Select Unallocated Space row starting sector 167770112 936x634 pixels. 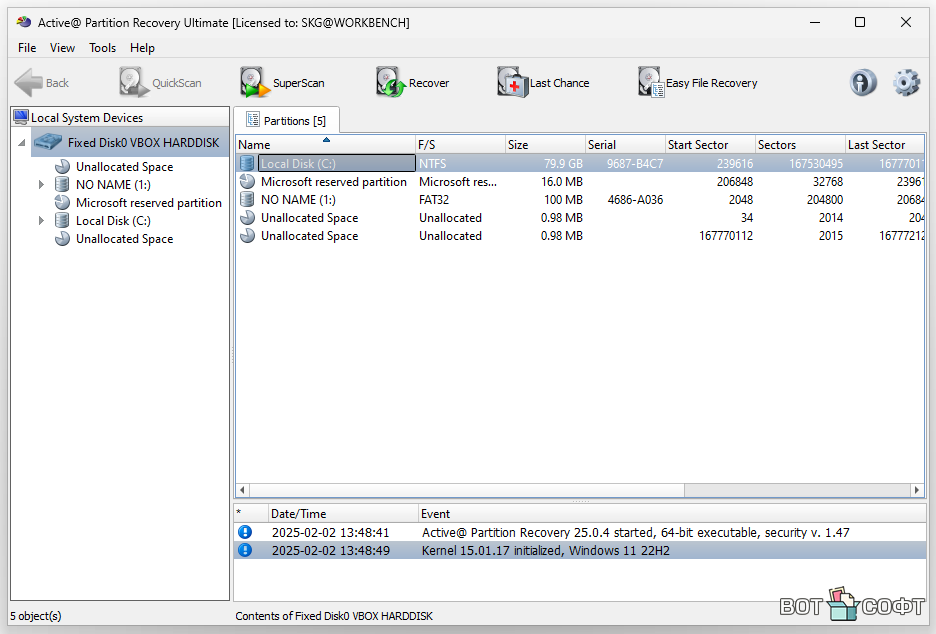point(580,236)
